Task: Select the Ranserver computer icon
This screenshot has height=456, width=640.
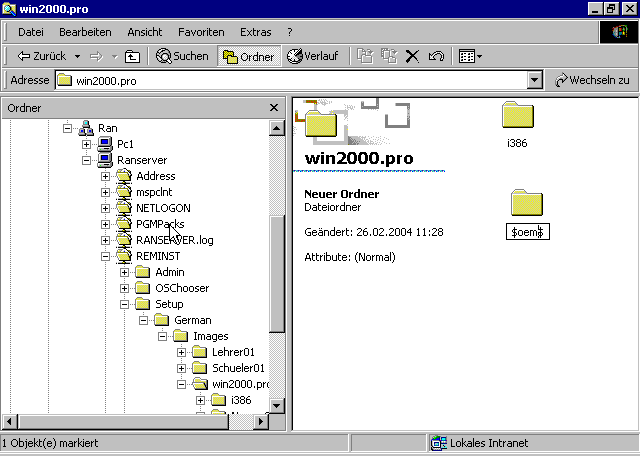Action: (105, 160)
